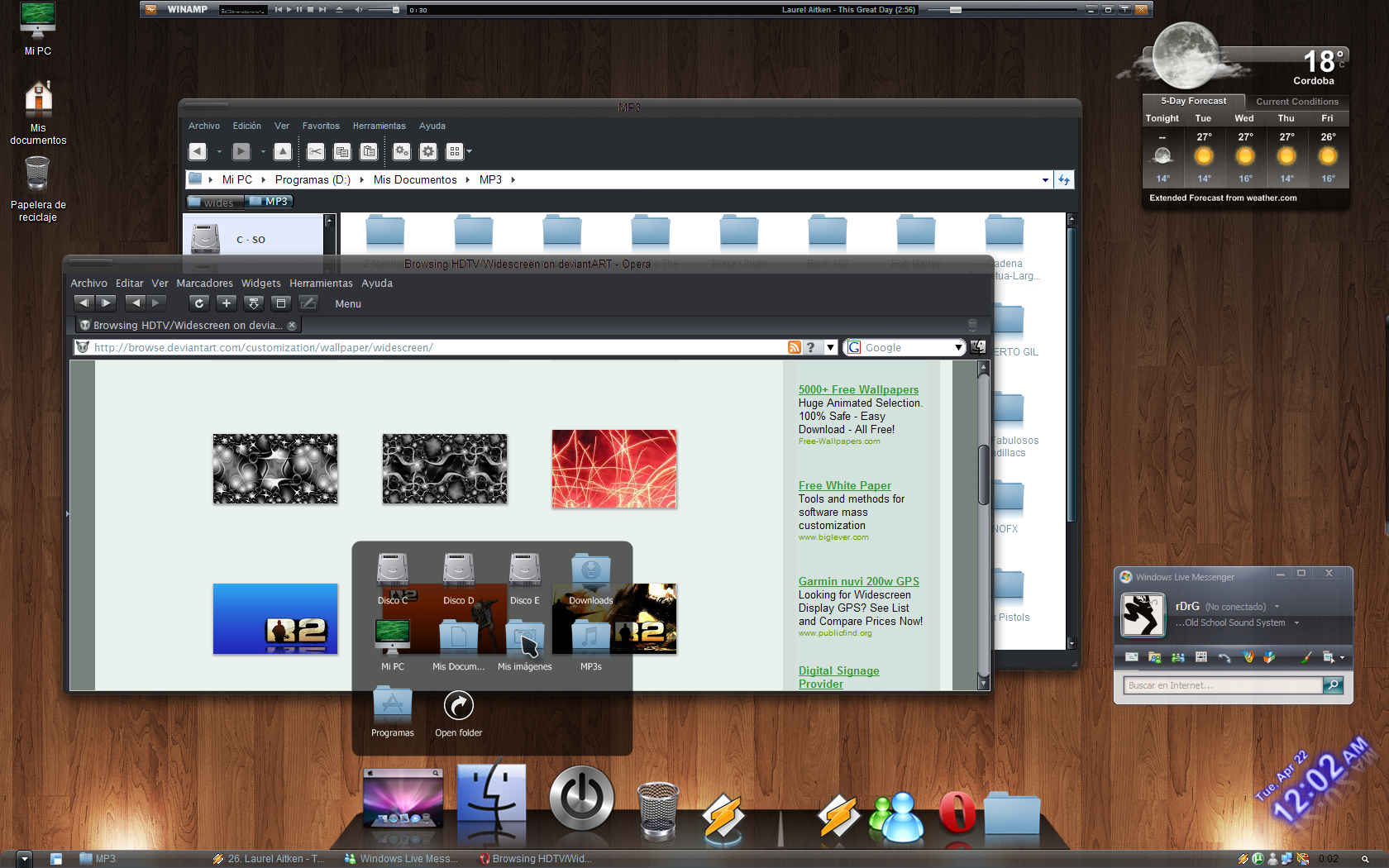This screenshot has width=1389, height=868.
Task: Click the Opera icon in the dock
Action: click(x=957, y=811)
